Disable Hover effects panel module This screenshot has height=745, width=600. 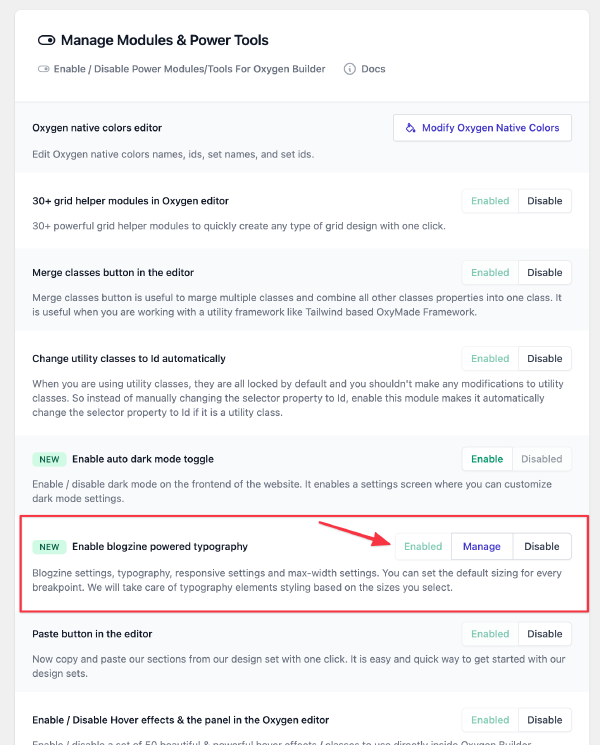[544, 719]
